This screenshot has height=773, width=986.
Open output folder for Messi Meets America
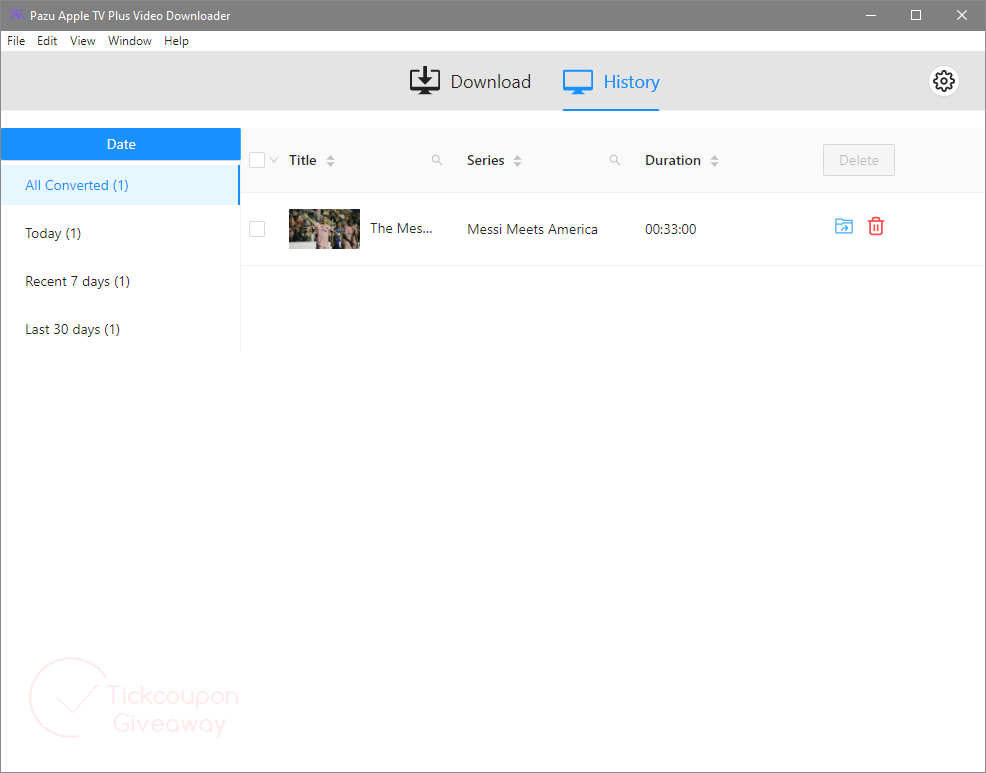pyautogui.click(x=843, y=226)
